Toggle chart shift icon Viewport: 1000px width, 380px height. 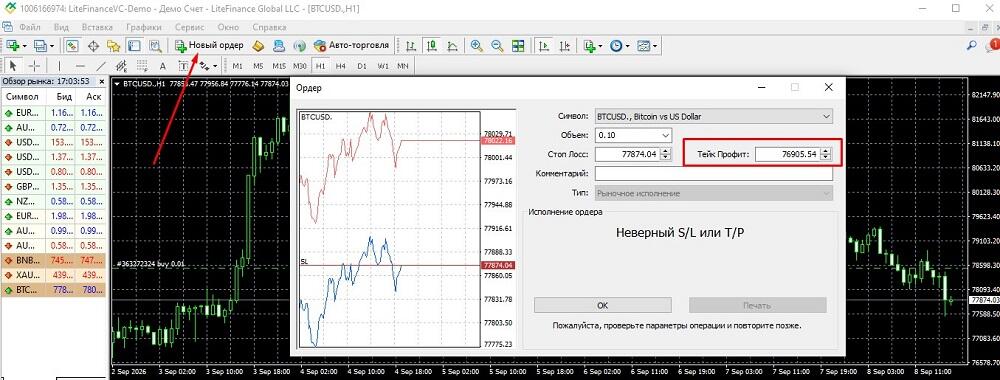click(x=564, y=46)
